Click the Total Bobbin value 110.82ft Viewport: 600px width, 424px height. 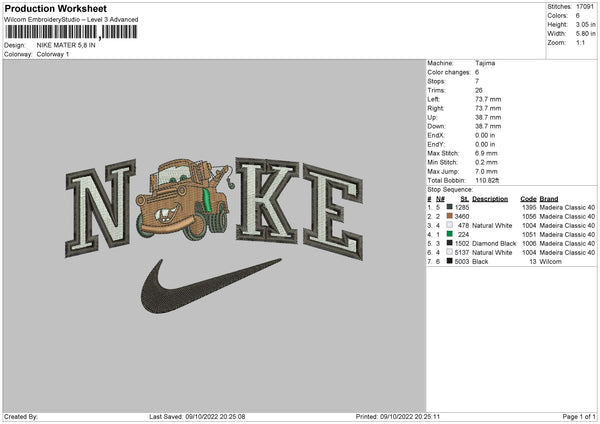[x=487, y=180]
